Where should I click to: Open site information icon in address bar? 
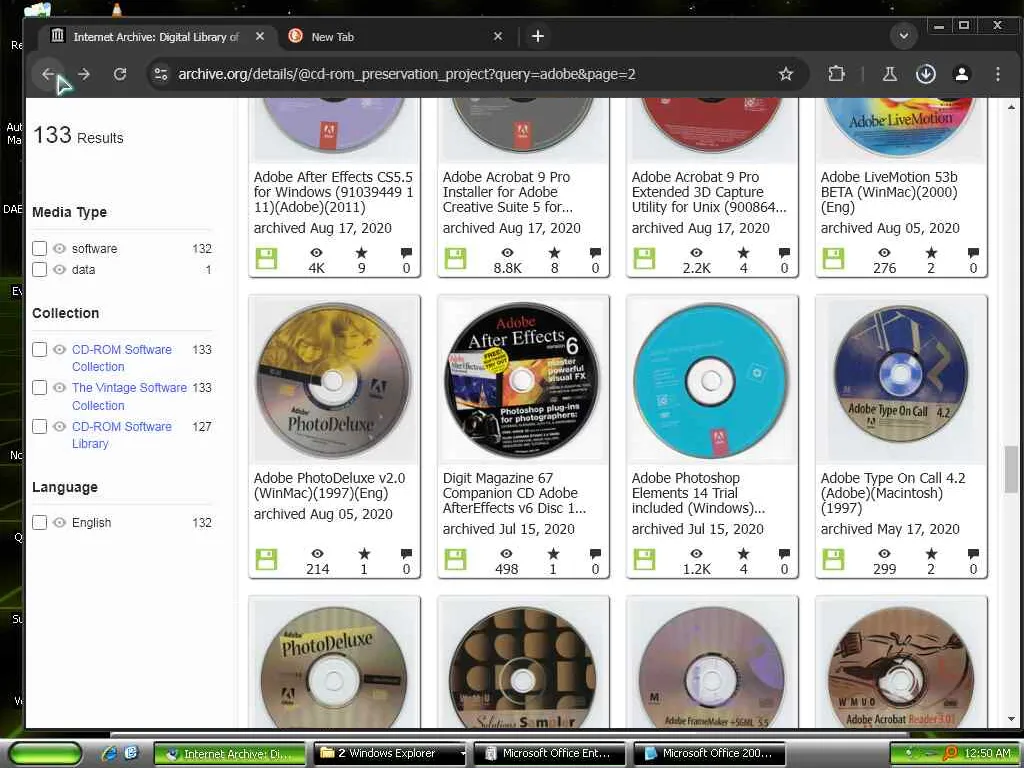click(x=161, y=74)
